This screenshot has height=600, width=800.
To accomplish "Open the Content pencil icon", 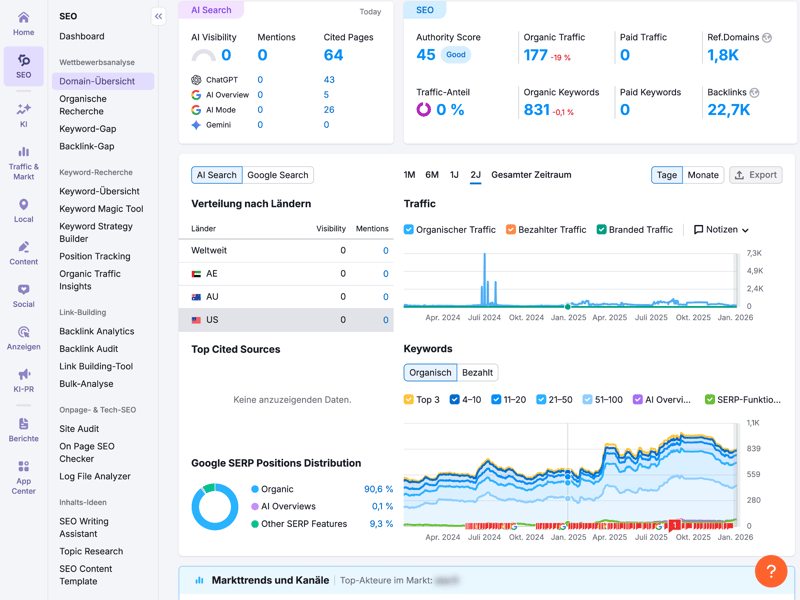I will (x=23, y=248).
